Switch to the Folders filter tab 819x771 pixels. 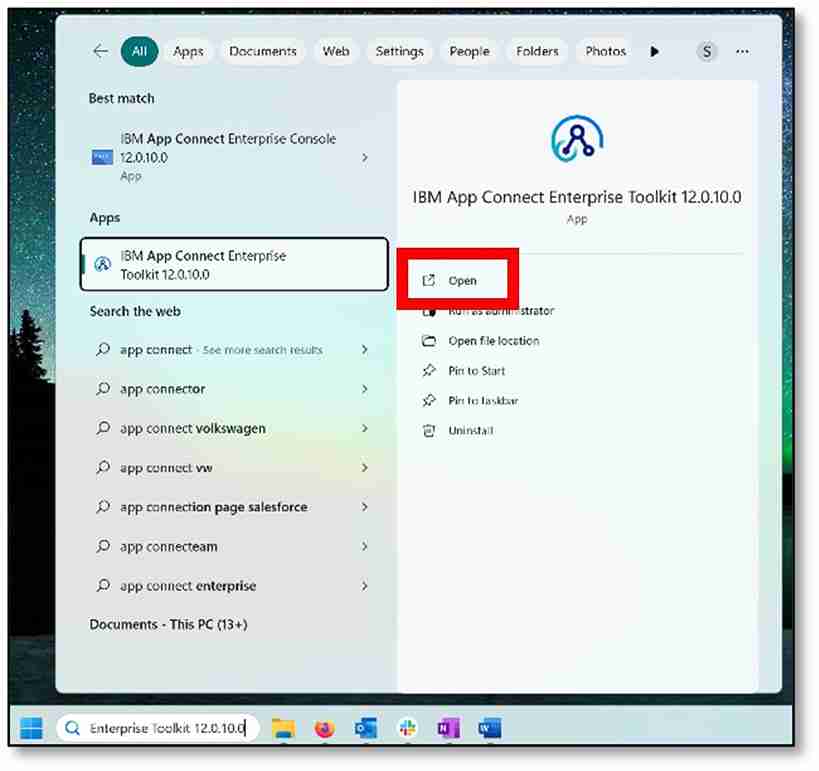[x=537, y=51]
